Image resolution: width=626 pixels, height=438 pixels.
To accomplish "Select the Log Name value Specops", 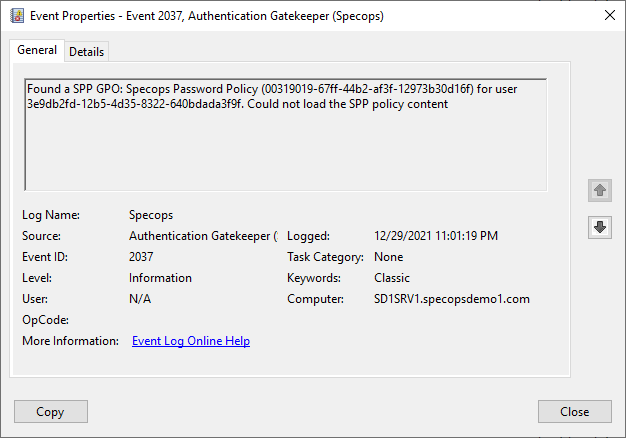I will pos(151,215).
